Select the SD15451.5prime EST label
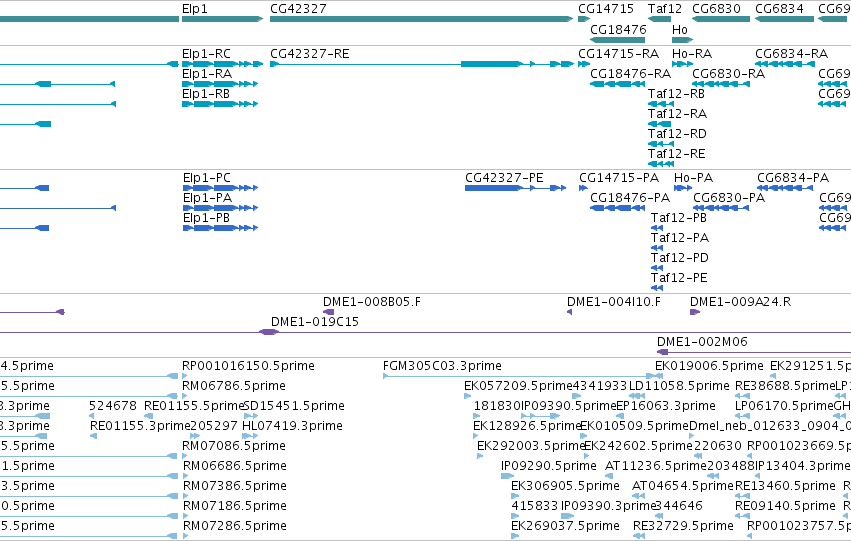This screenshot has width=851, height=541. click(294, 406)
